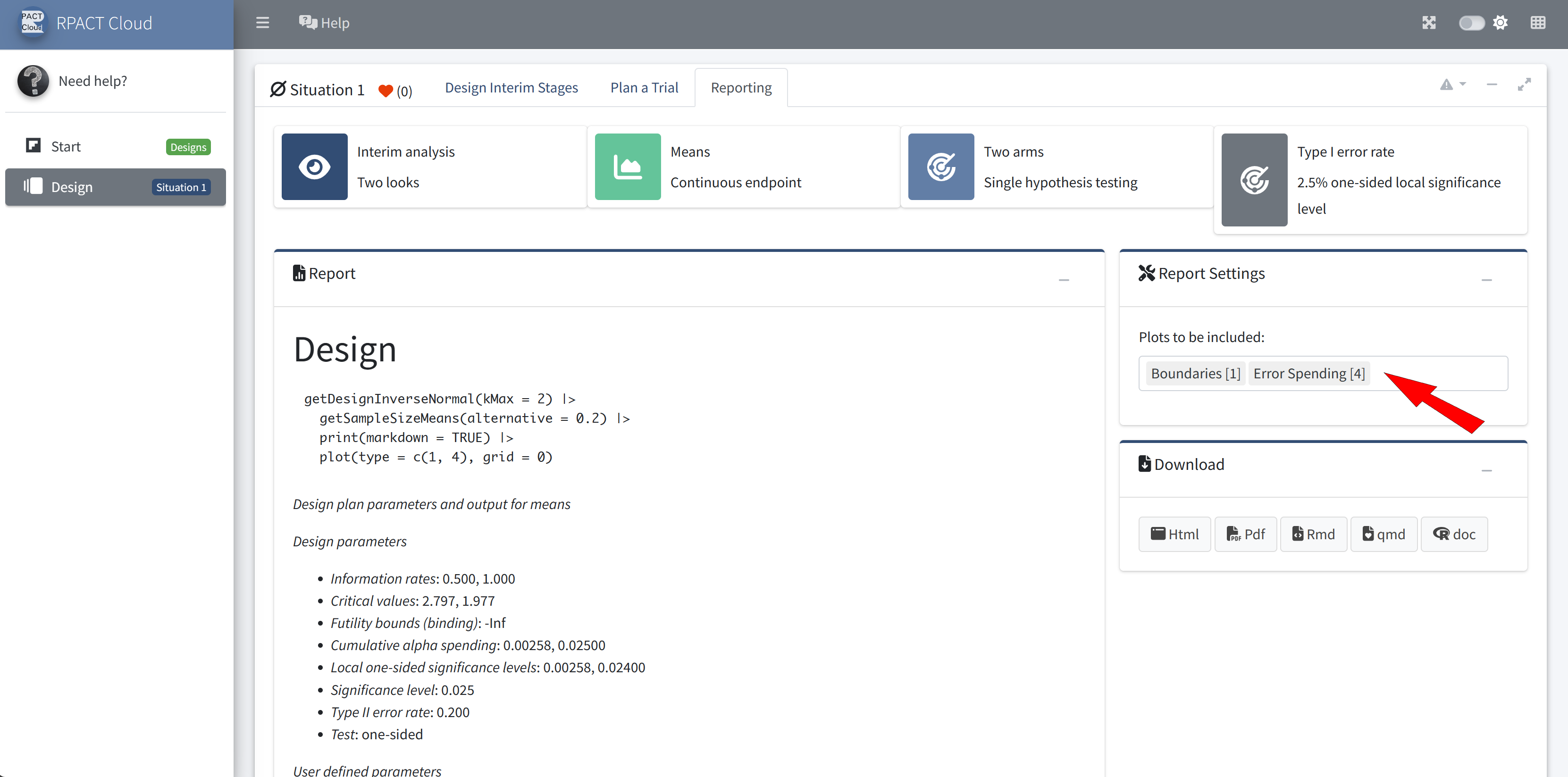Click the red heart favorite icon
This screenshot has height=777, width=1568.
point(386,91)
